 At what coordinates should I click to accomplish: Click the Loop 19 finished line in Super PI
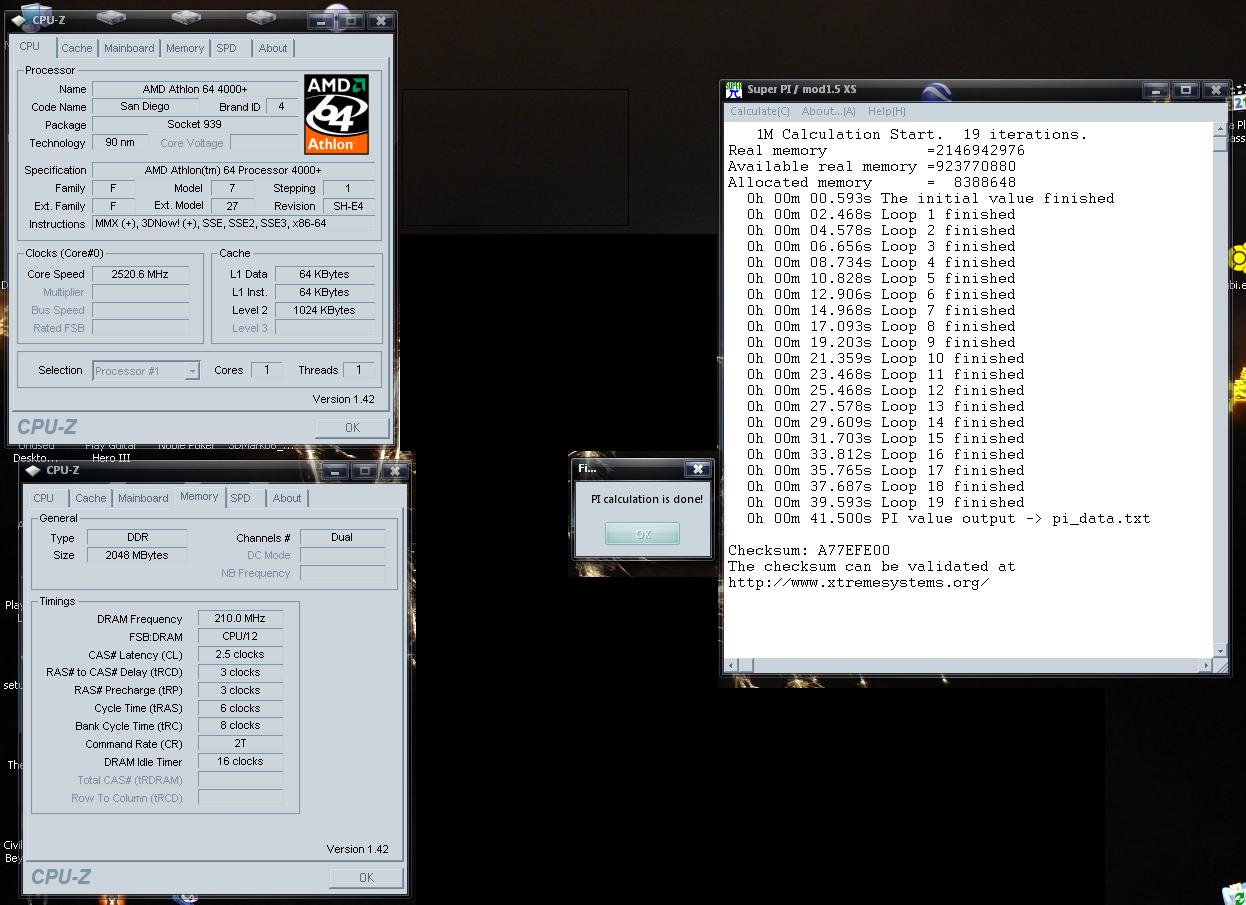point(886,503)
